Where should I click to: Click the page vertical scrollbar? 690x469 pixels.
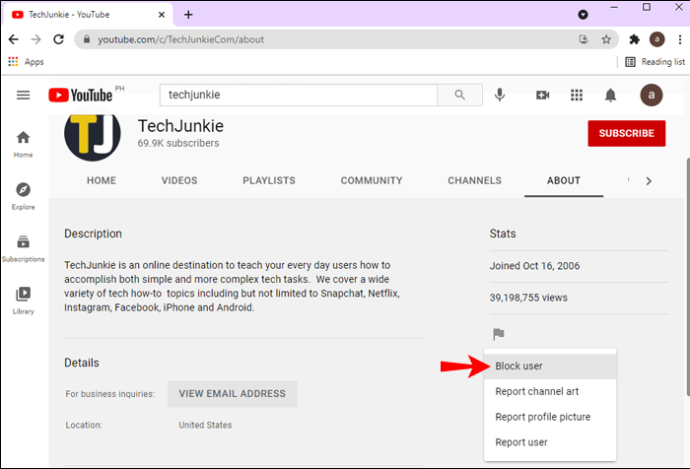687,277
